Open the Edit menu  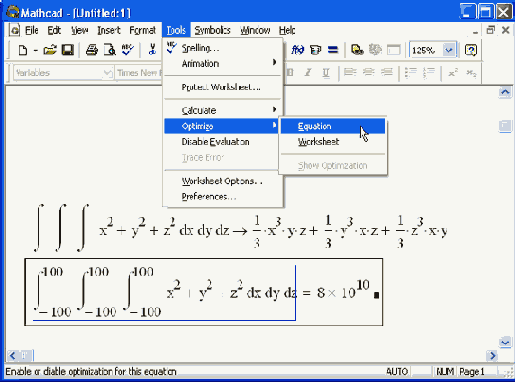54,30
